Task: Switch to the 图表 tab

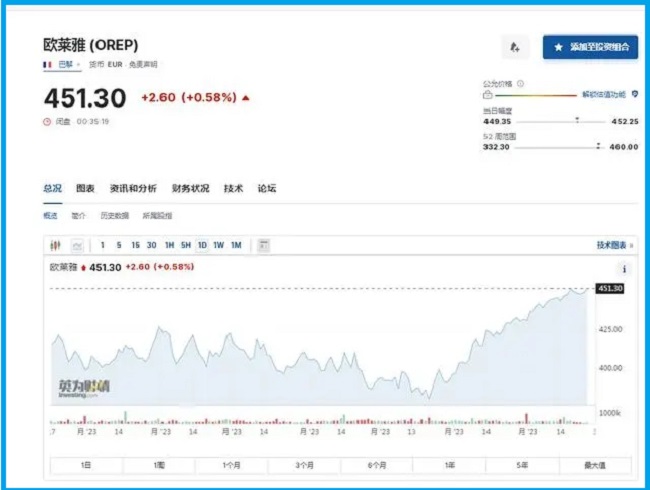Action: coord(85,189)
